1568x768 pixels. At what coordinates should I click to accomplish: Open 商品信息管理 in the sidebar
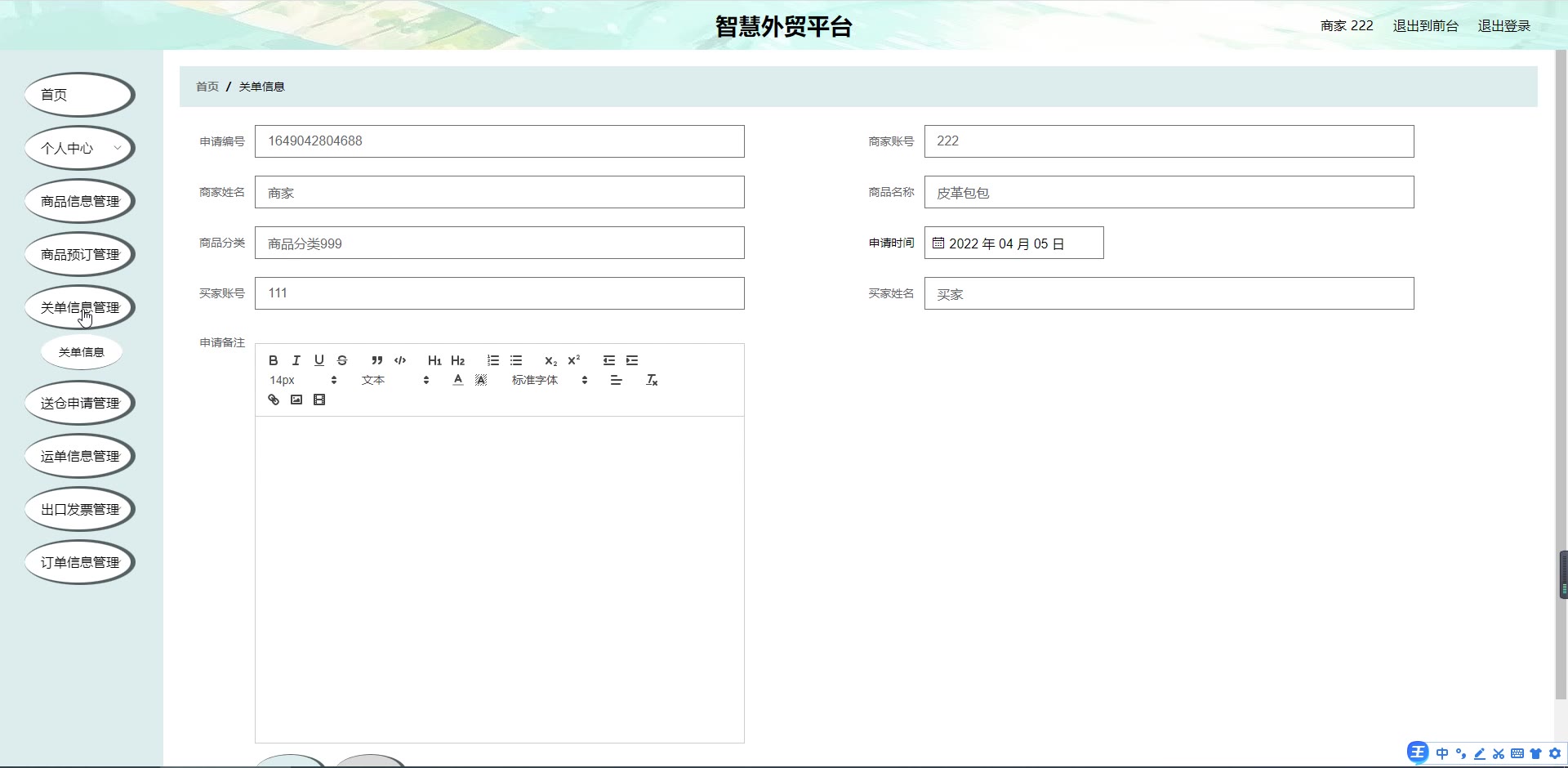pos(80,201)
